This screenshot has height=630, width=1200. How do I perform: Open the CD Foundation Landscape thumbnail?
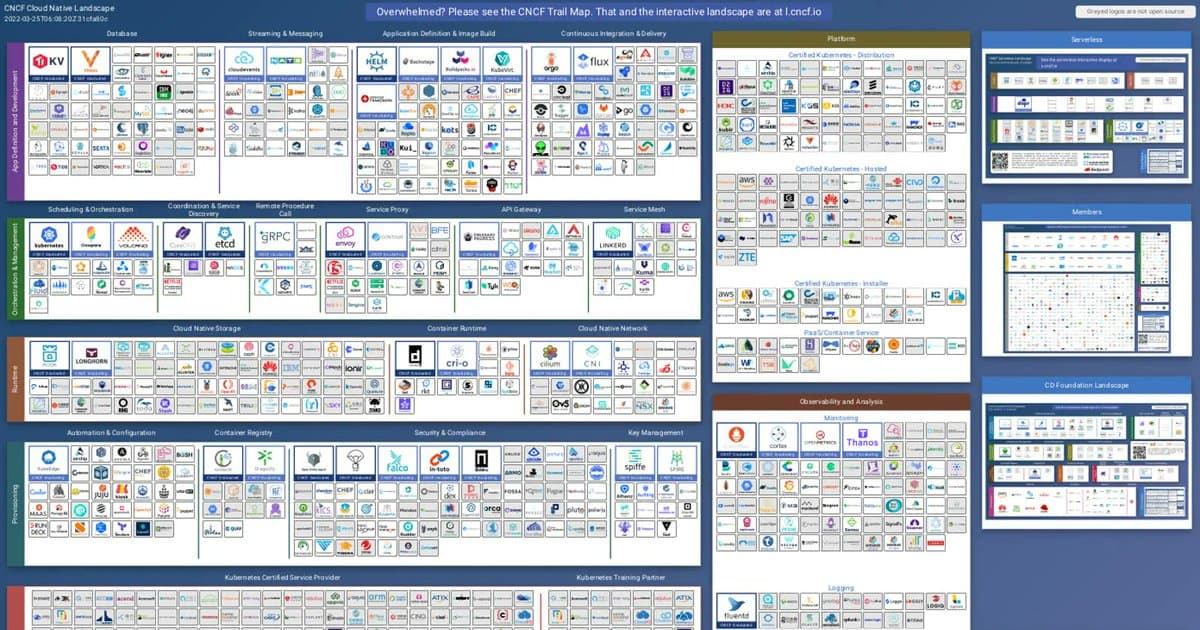pyautogui.click(x=1087, y=460)
